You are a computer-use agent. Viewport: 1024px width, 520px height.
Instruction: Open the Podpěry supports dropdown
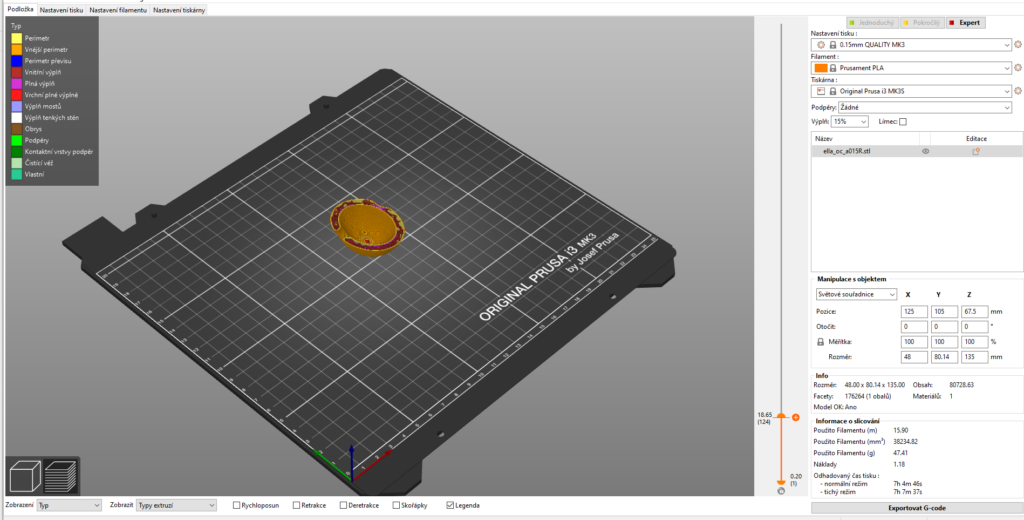(x=925, y=107)
